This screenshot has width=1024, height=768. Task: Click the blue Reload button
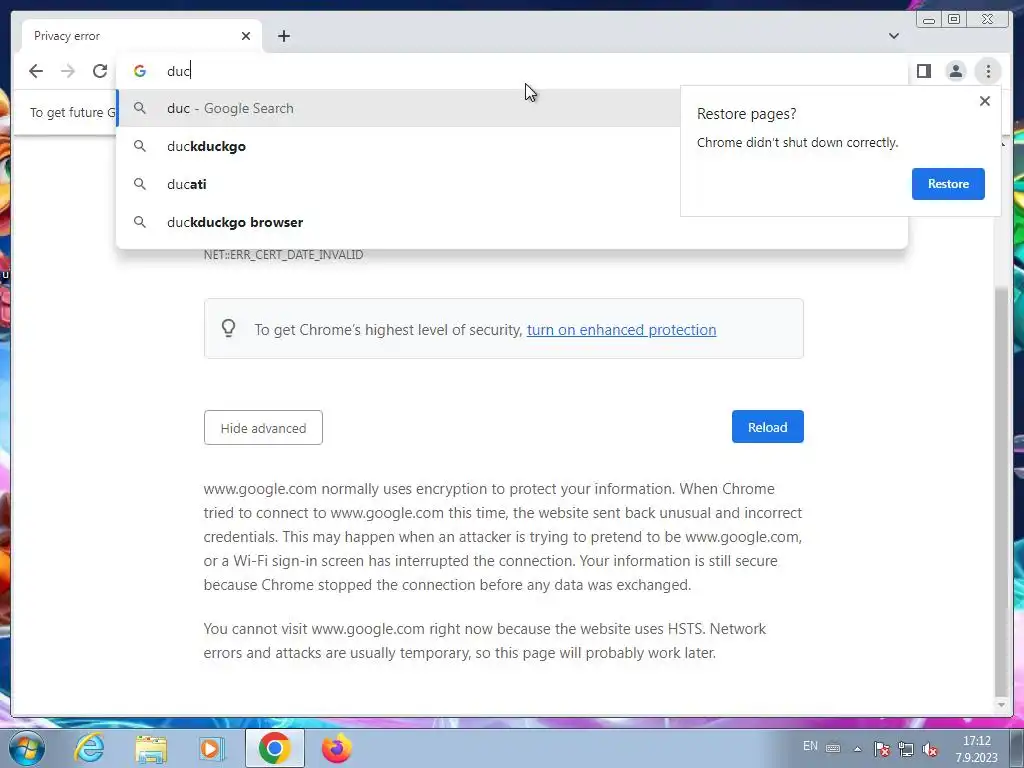[x=767, y=426]
